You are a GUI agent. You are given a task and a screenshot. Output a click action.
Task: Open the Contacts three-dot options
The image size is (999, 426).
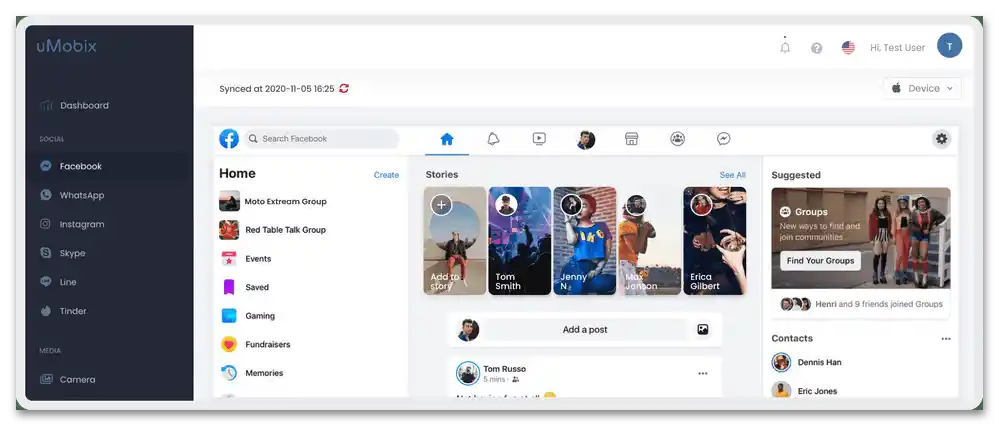click(x=946, y=339)
